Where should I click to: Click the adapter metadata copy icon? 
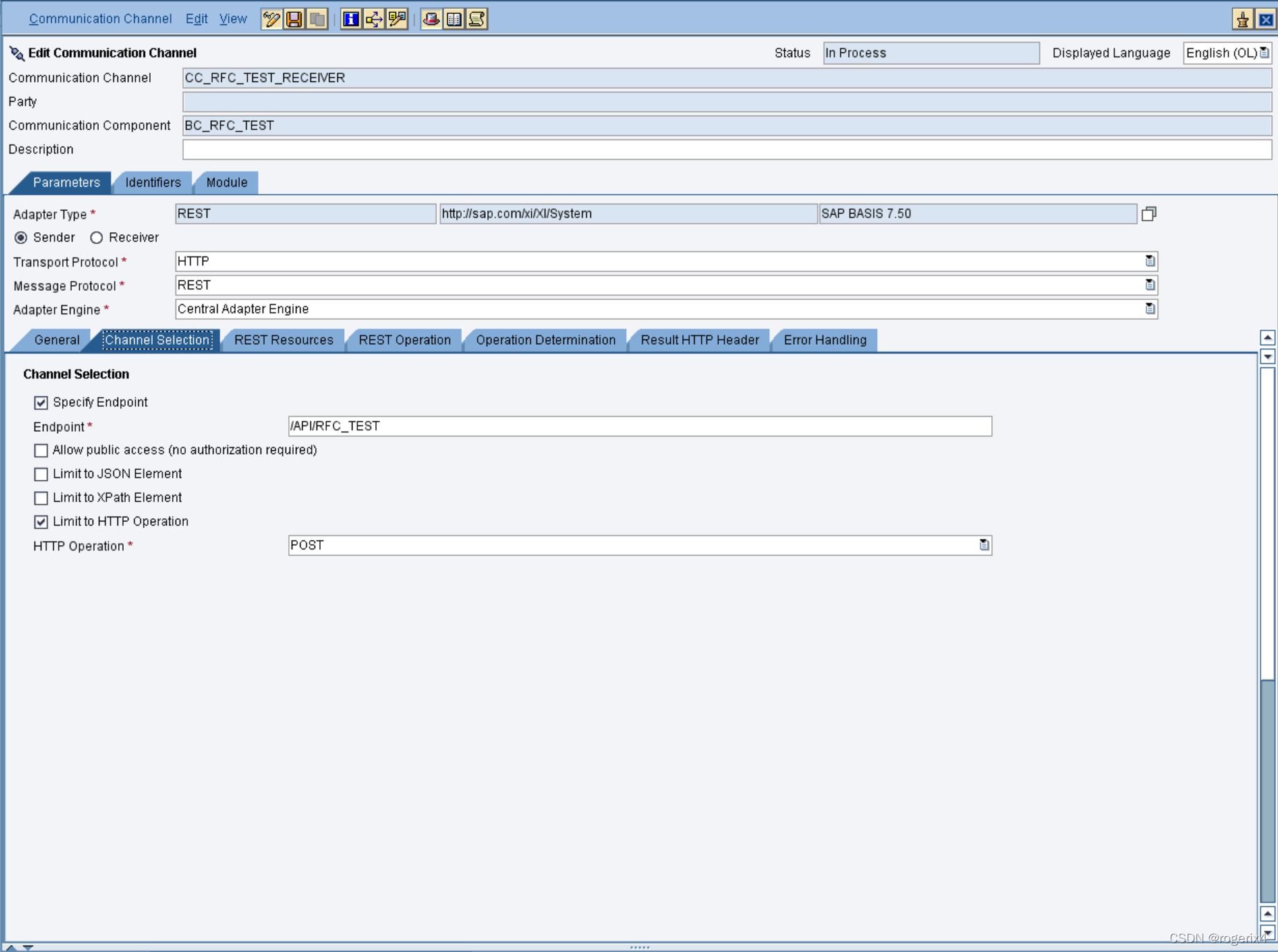[x=1149, y=214]
